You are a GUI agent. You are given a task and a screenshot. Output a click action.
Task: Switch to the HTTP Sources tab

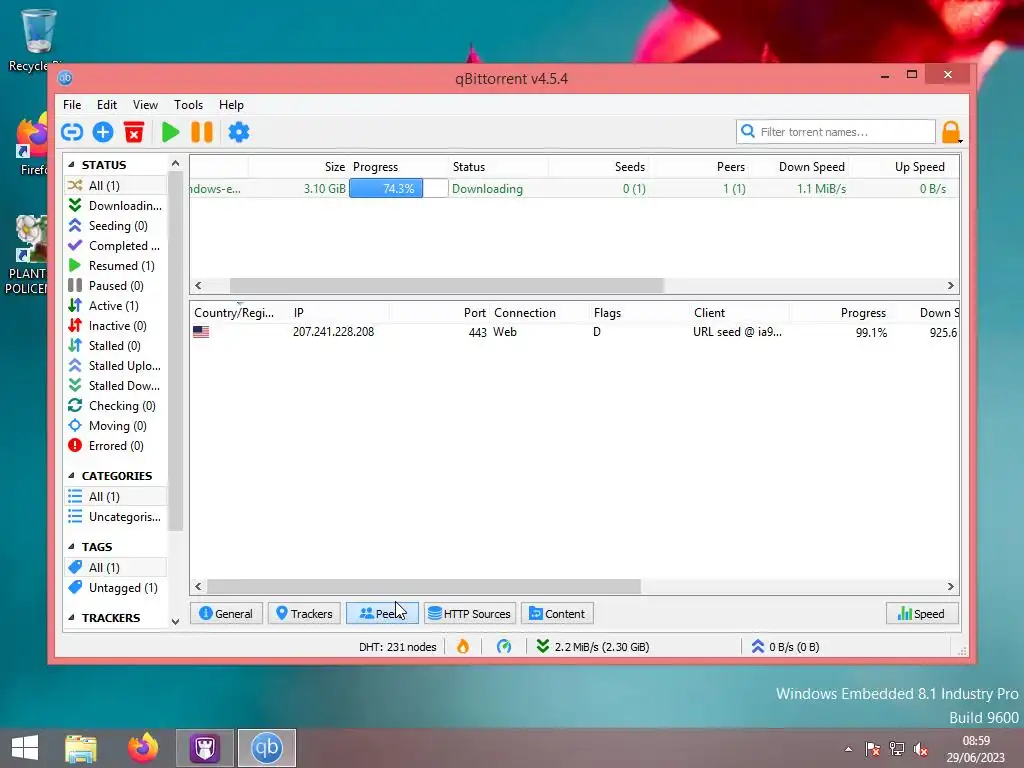[x=470, y=613]
